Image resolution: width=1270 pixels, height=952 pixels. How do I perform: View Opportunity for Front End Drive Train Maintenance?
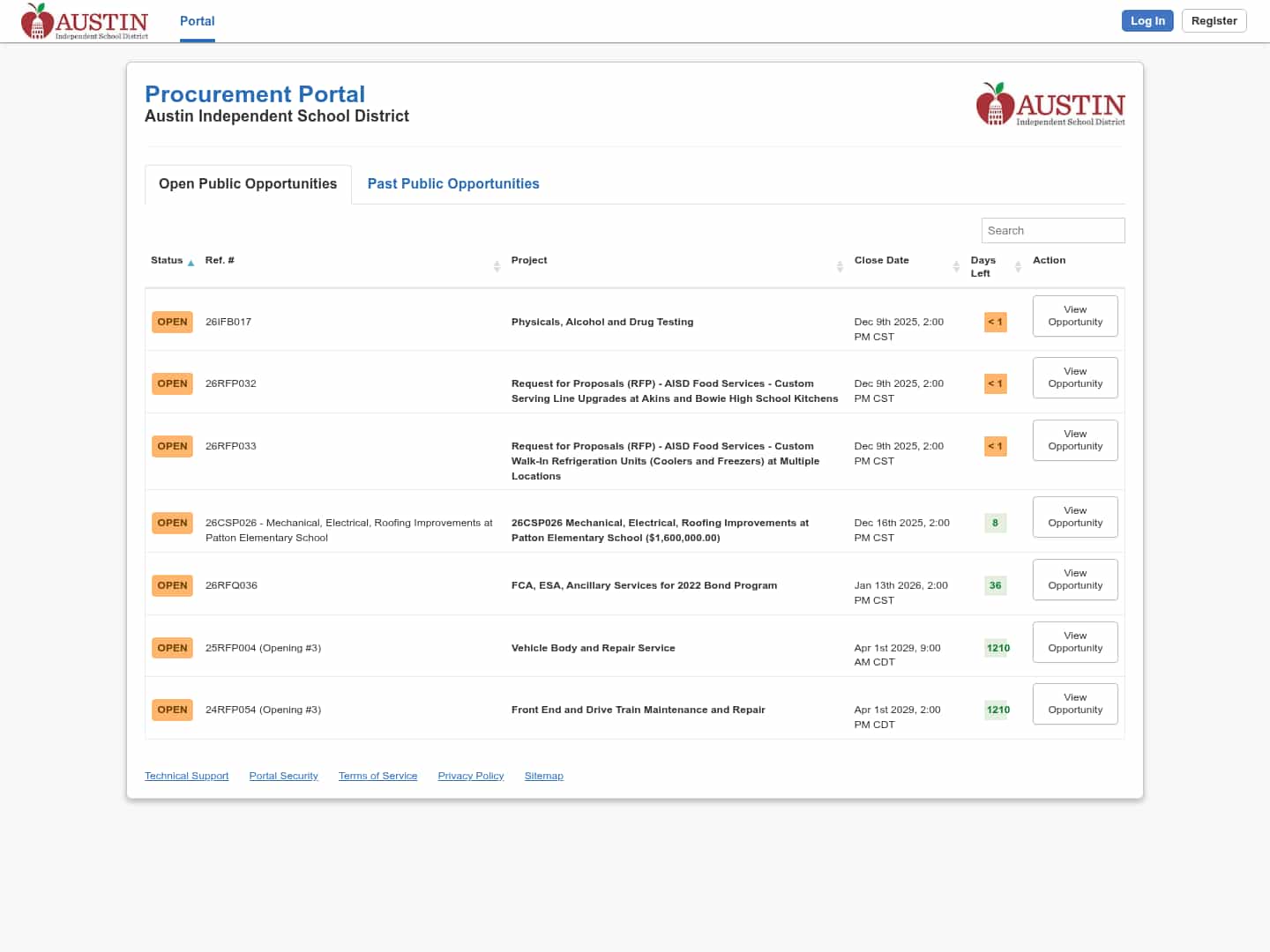tap(1074, 703)
